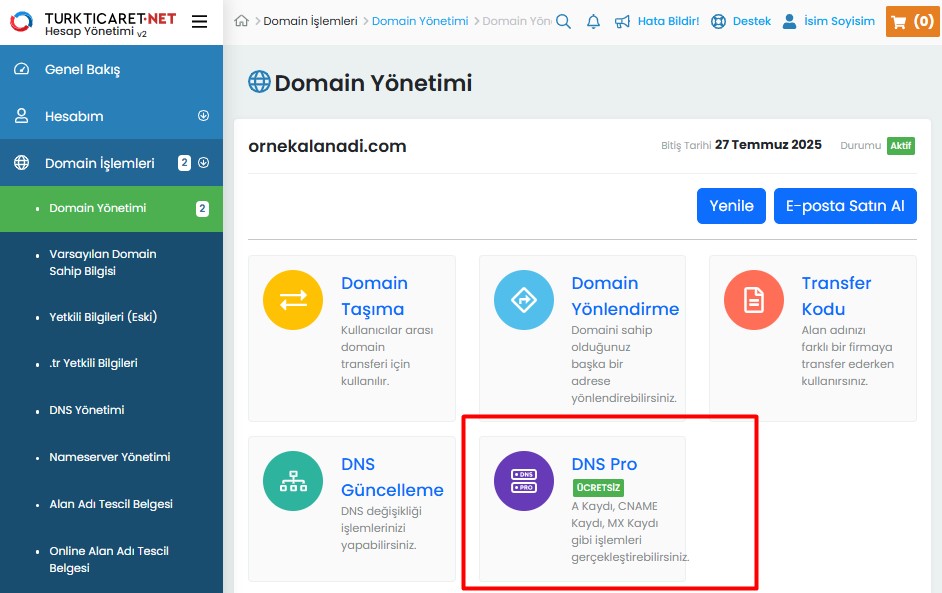Screen dimensions: 942x593
Task: Open Varsayılan Domain Sahip Bilgisi
Action: pos(103,263)
